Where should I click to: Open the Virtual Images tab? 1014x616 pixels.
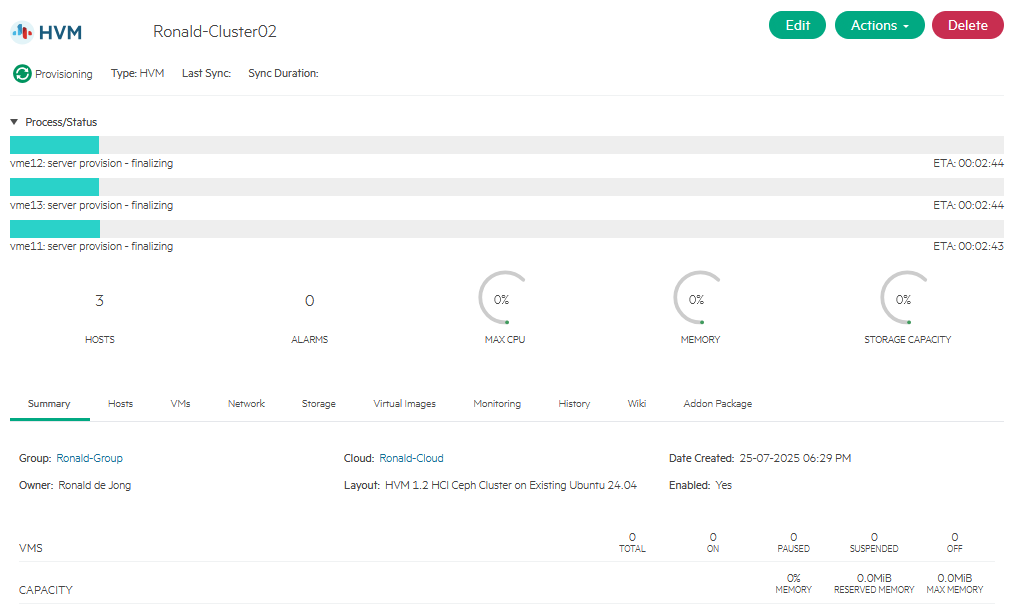404,404
